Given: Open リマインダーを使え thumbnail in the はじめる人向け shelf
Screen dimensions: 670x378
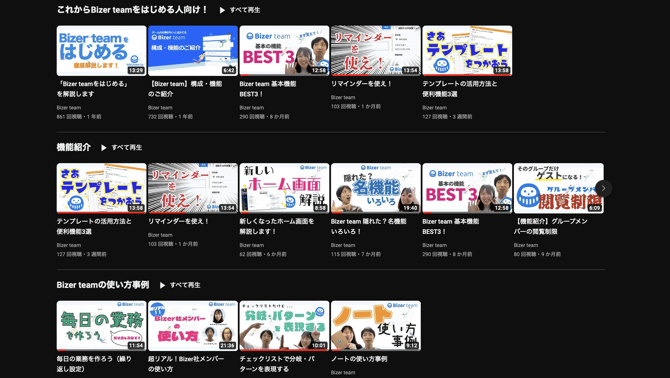Looking at the screenshot, I should point(376,51).
